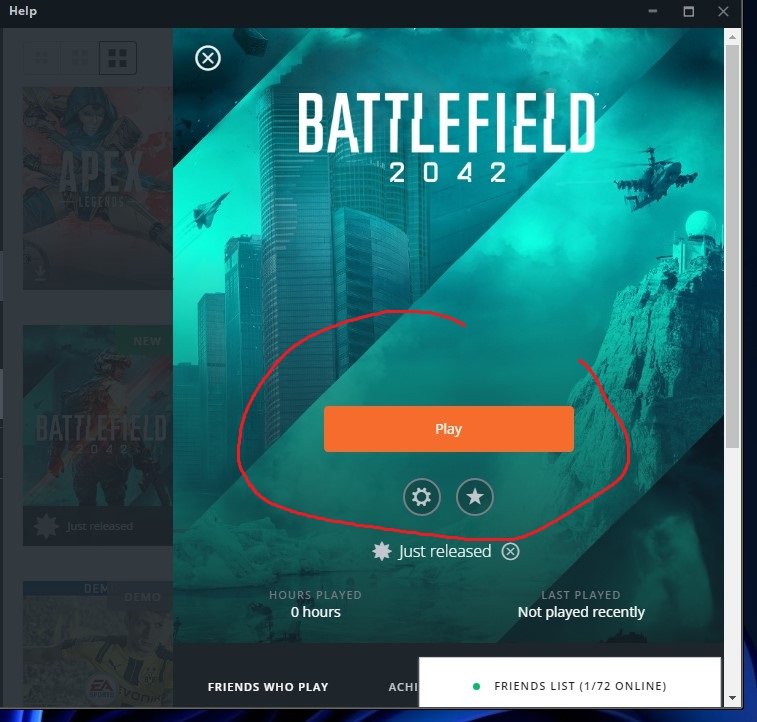Dismiss the Just released notice
The height and width of the screenshot is (722, 757).
pyautogui.click(x=510, y=551)
